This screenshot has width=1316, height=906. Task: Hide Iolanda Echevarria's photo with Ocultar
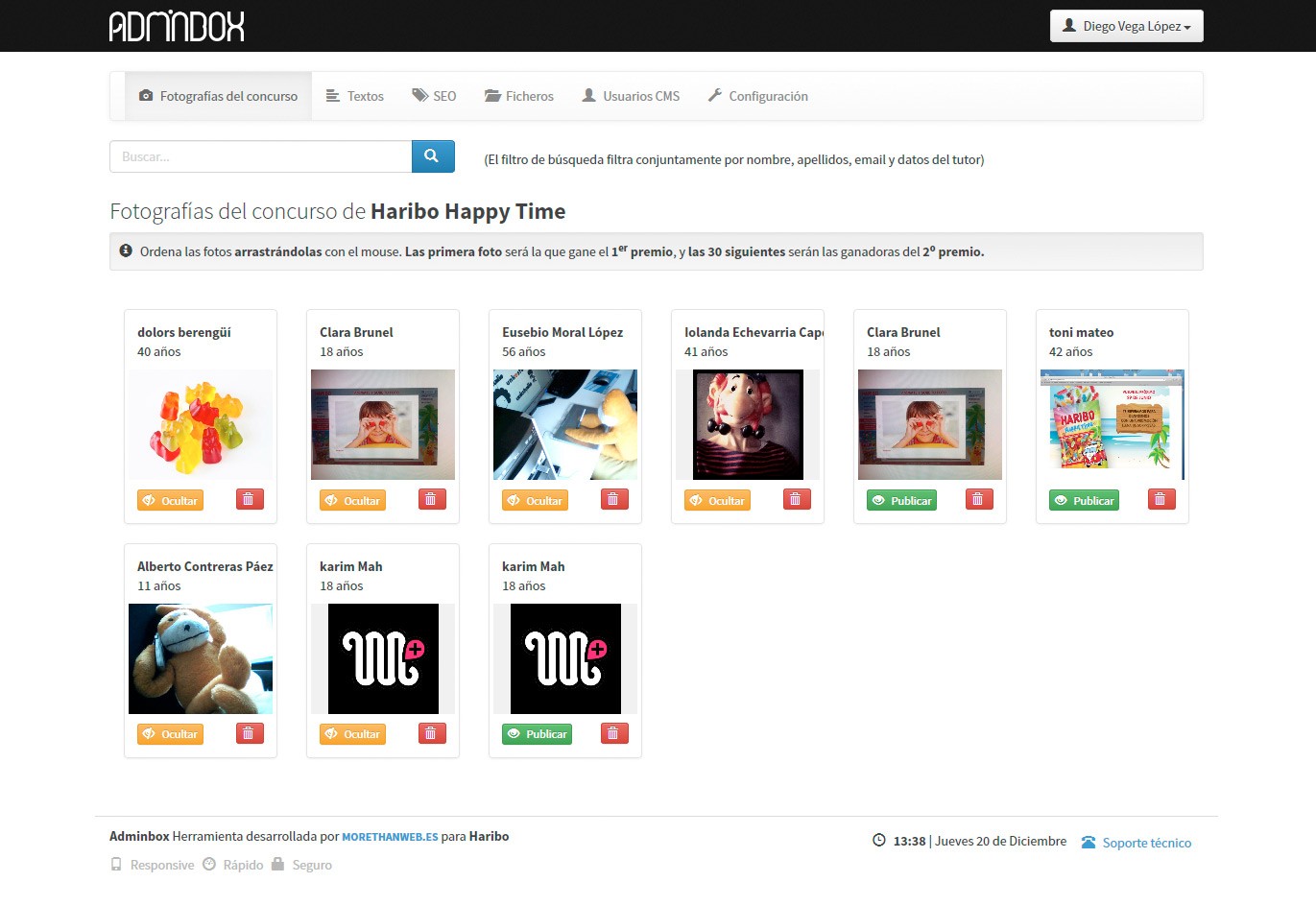click(x=717, y=500)
